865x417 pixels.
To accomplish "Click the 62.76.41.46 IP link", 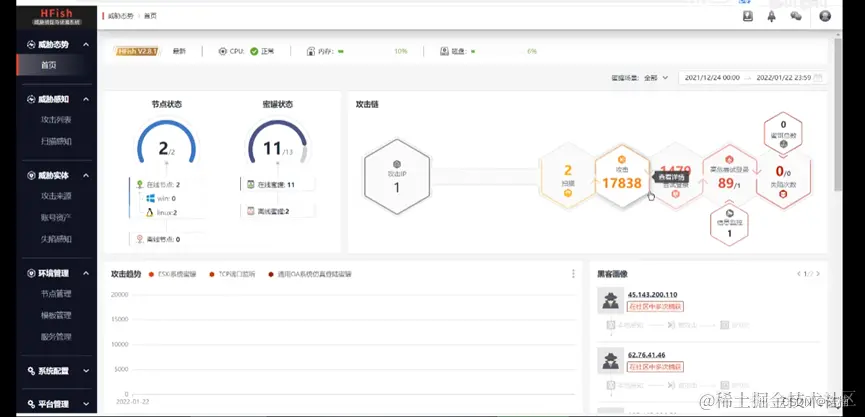I will (647, 355).
